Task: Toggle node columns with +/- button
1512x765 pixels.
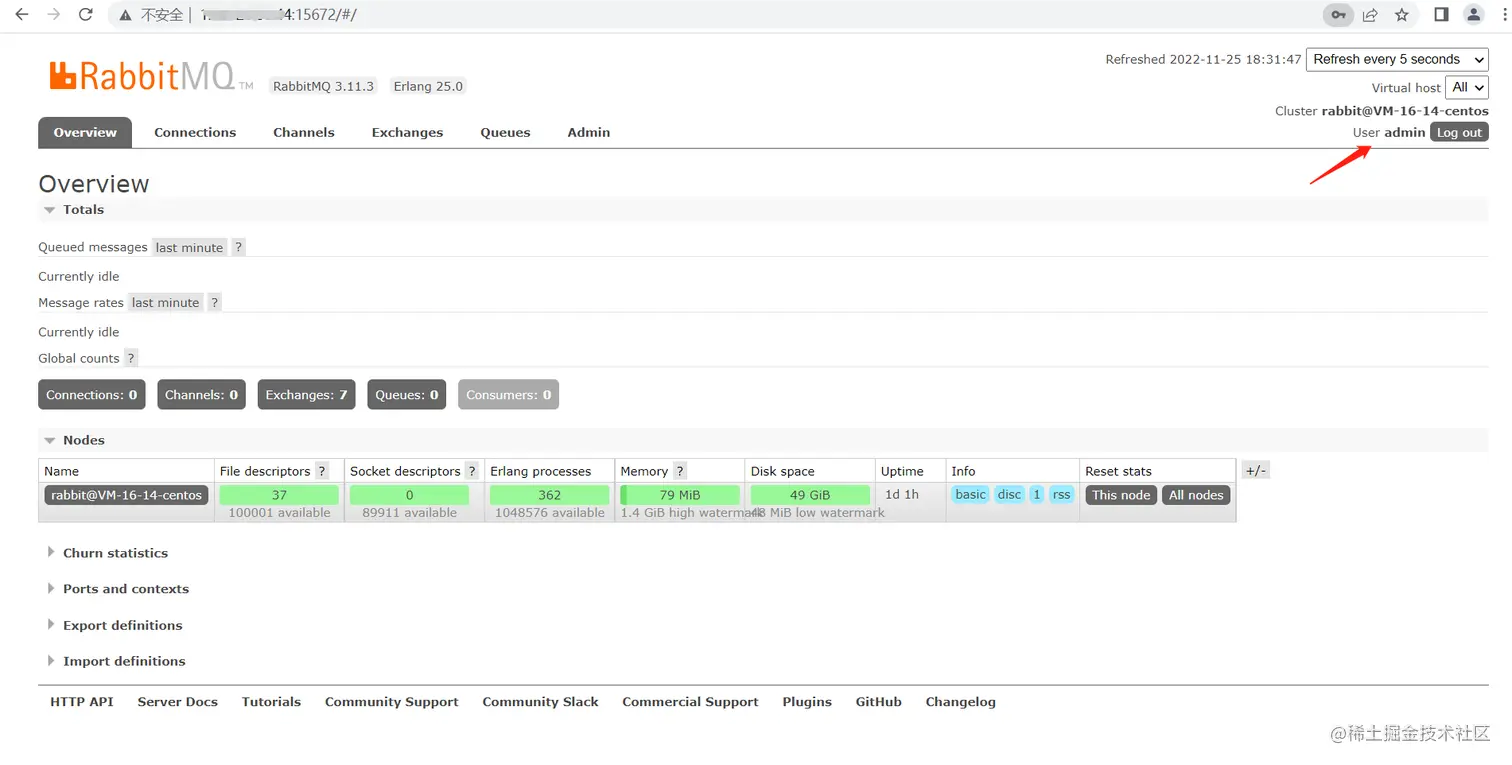Action: pos(1255,471)
